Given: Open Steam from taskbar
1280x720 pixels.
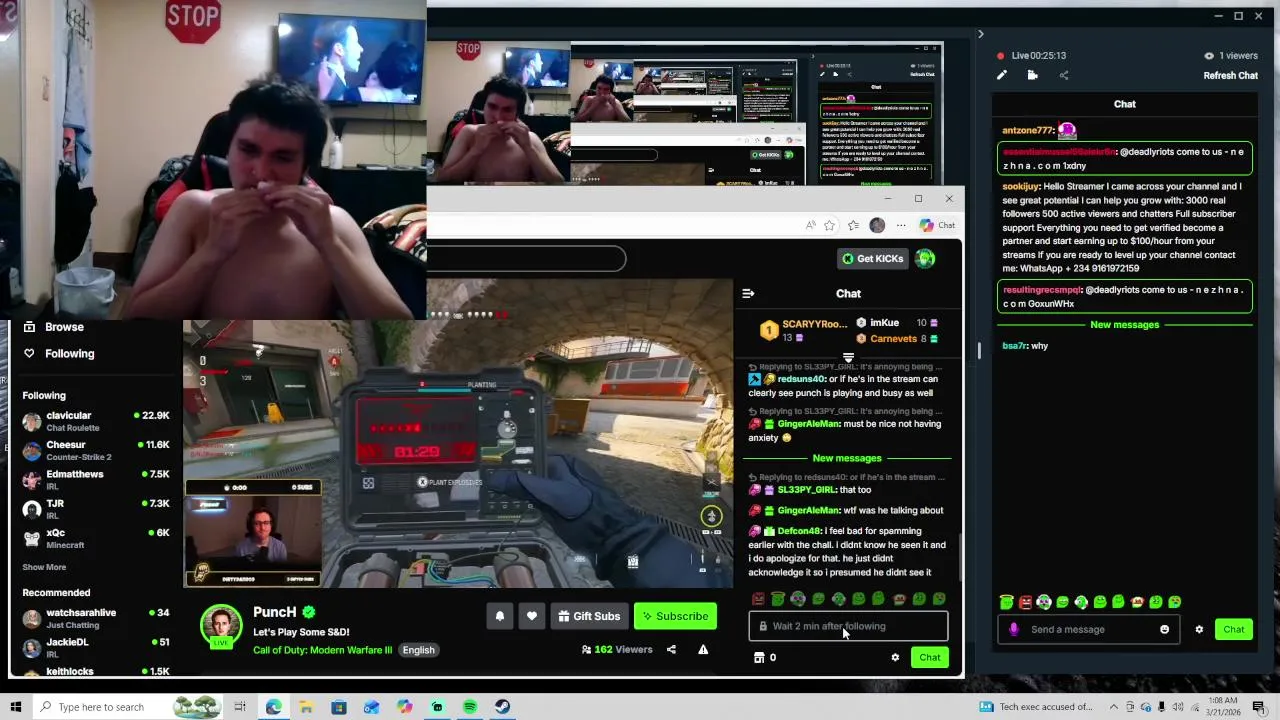Looking at the screenshot, I should tap(502, 707).
